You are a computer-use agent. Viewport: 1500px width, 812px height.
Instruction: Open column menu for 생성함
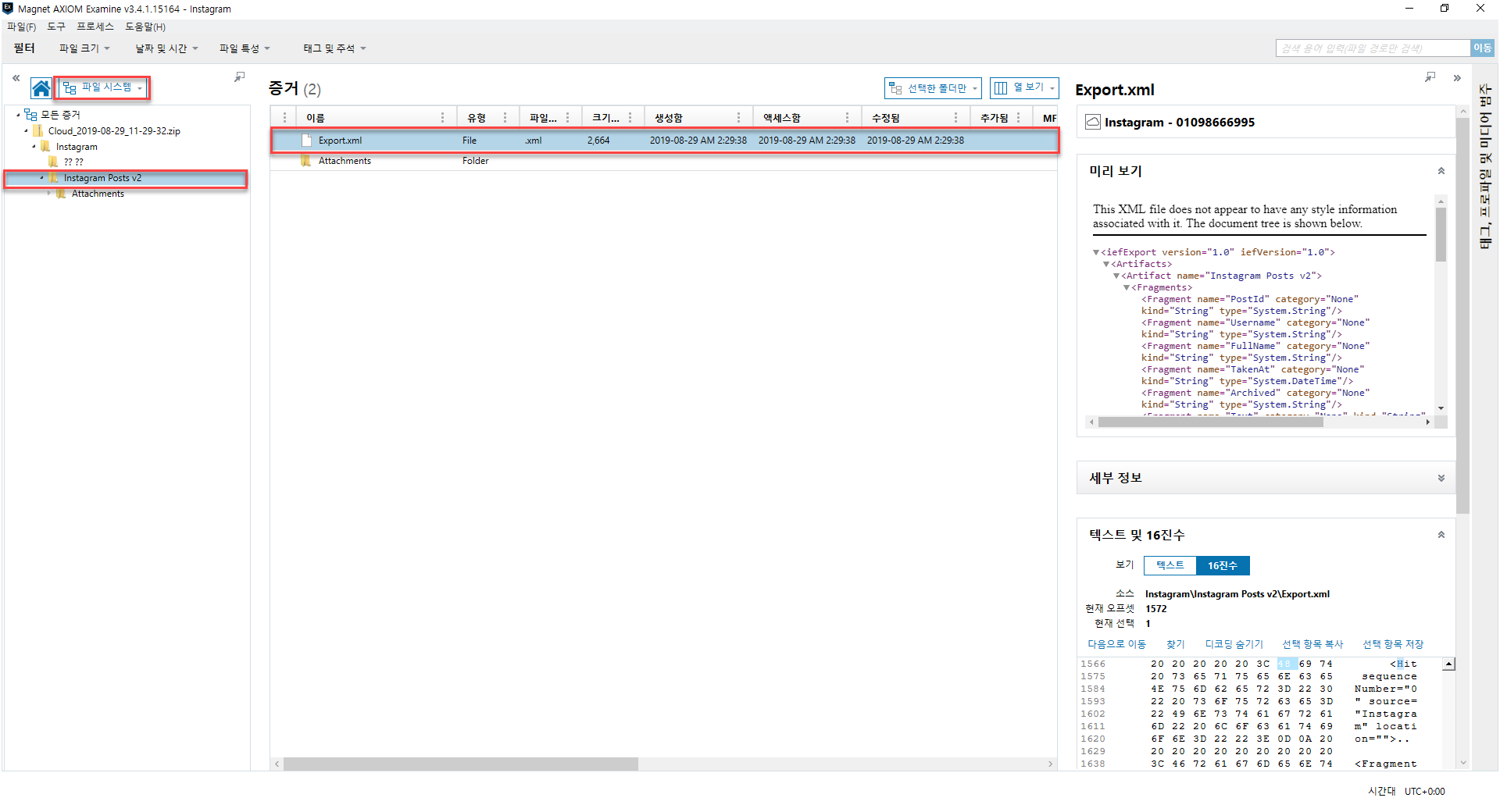pyautogui.click(x=738, y=118)
